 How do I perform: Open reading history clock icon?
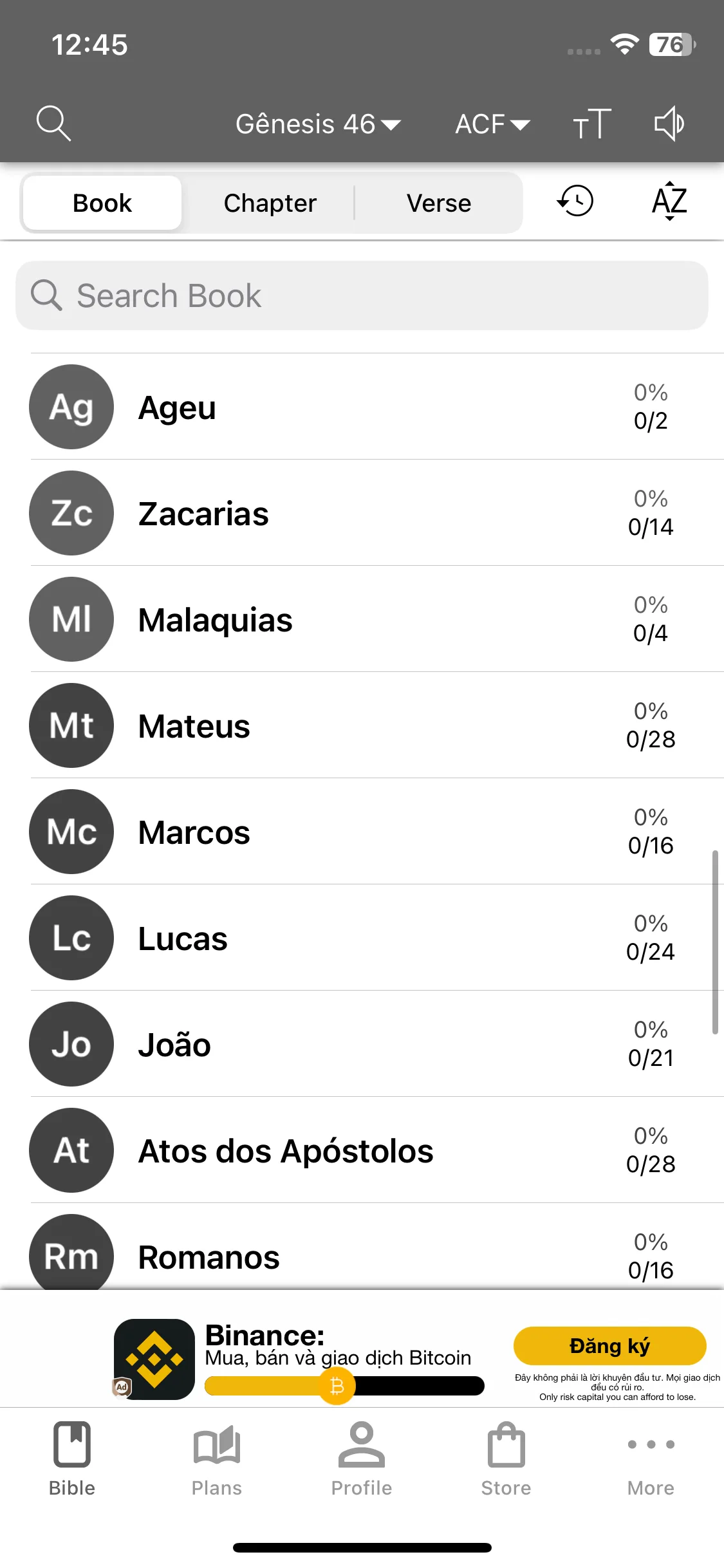575,201
